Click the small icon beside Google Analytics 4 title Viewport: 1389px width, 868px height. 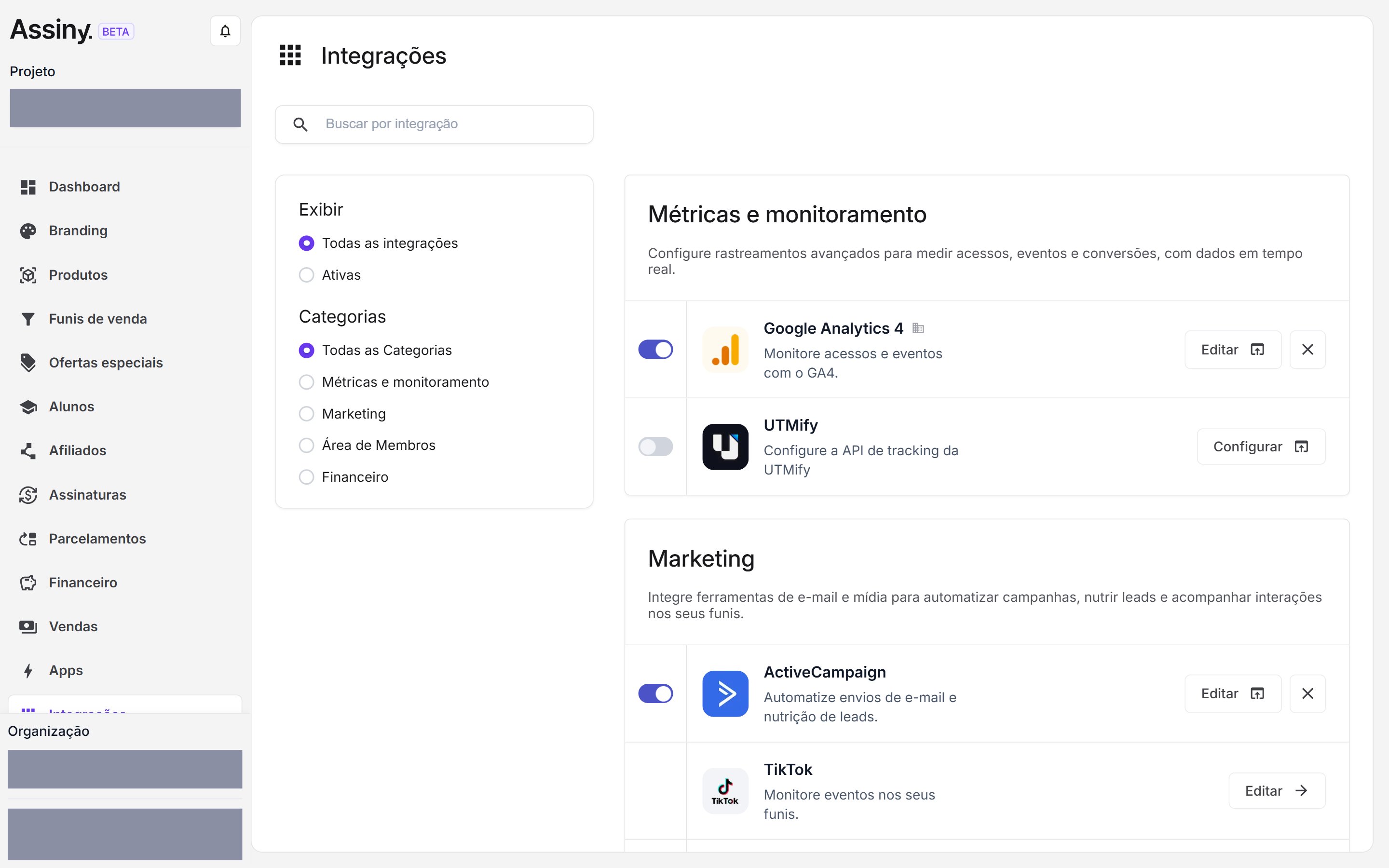coord(918,328)
